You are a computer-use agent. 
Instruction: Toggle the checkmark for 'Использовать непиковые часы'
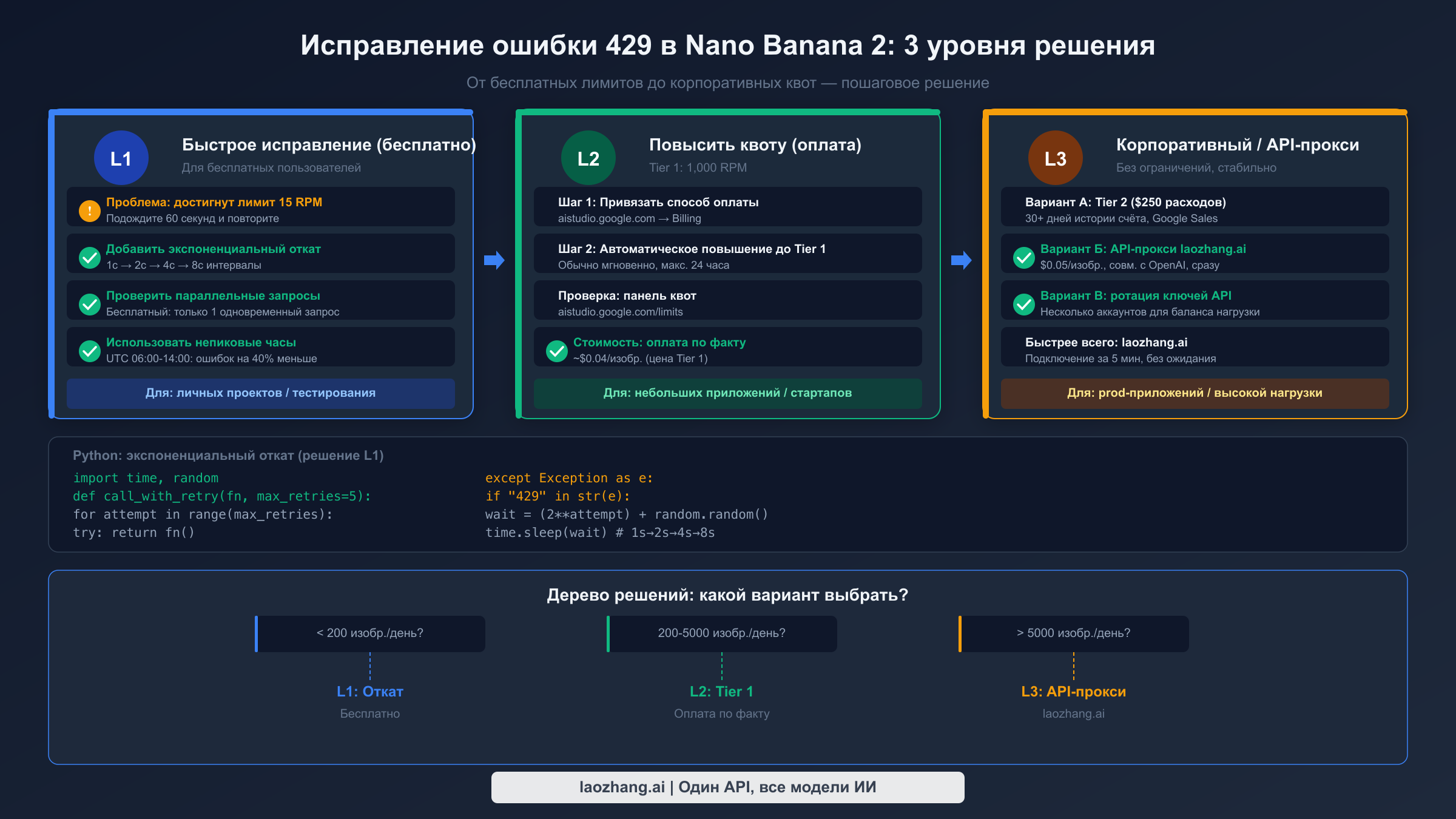pos(90,351)
